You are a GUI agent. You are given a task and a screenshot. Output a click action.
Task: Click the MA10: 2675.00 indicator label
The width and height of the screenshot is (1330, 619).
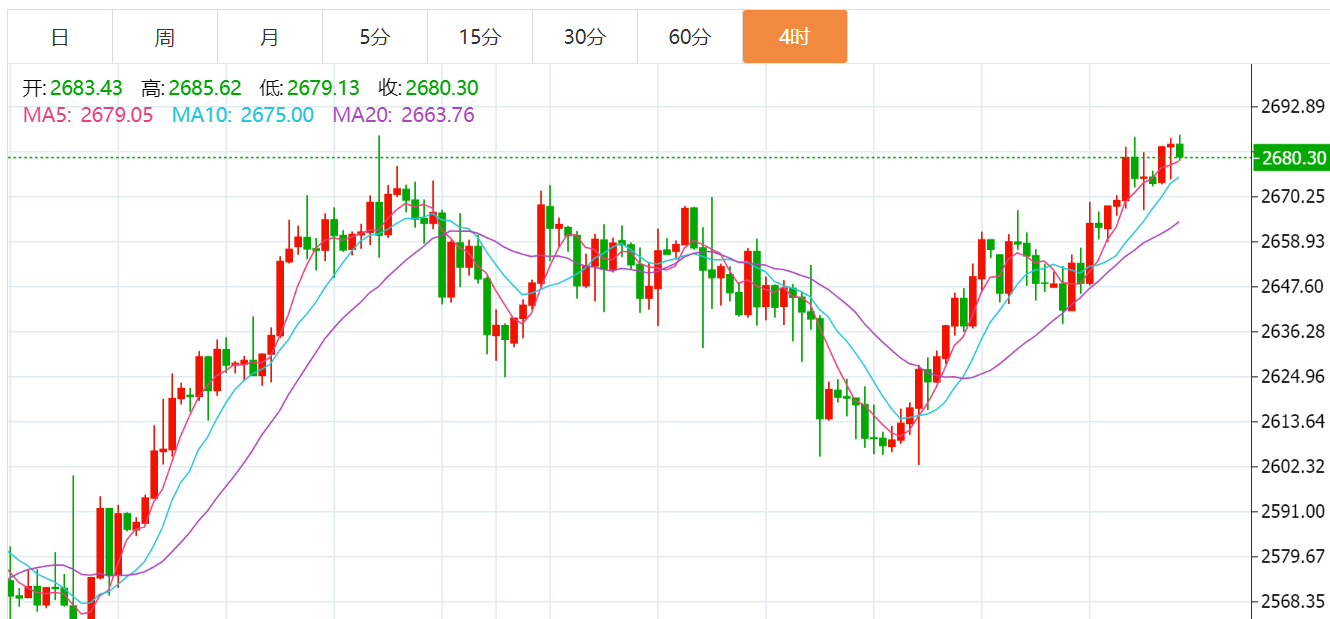pos(243,115)
